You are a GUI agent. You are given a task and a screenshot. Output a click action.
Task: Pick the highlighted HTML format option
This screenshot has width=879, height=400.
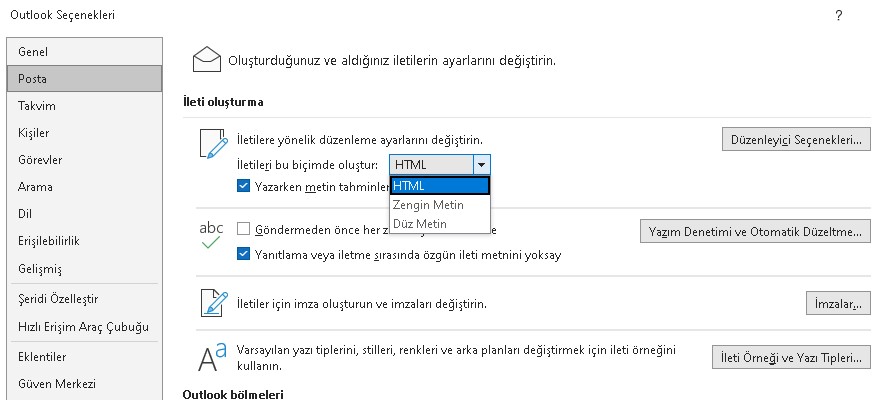tap(440, 186)
